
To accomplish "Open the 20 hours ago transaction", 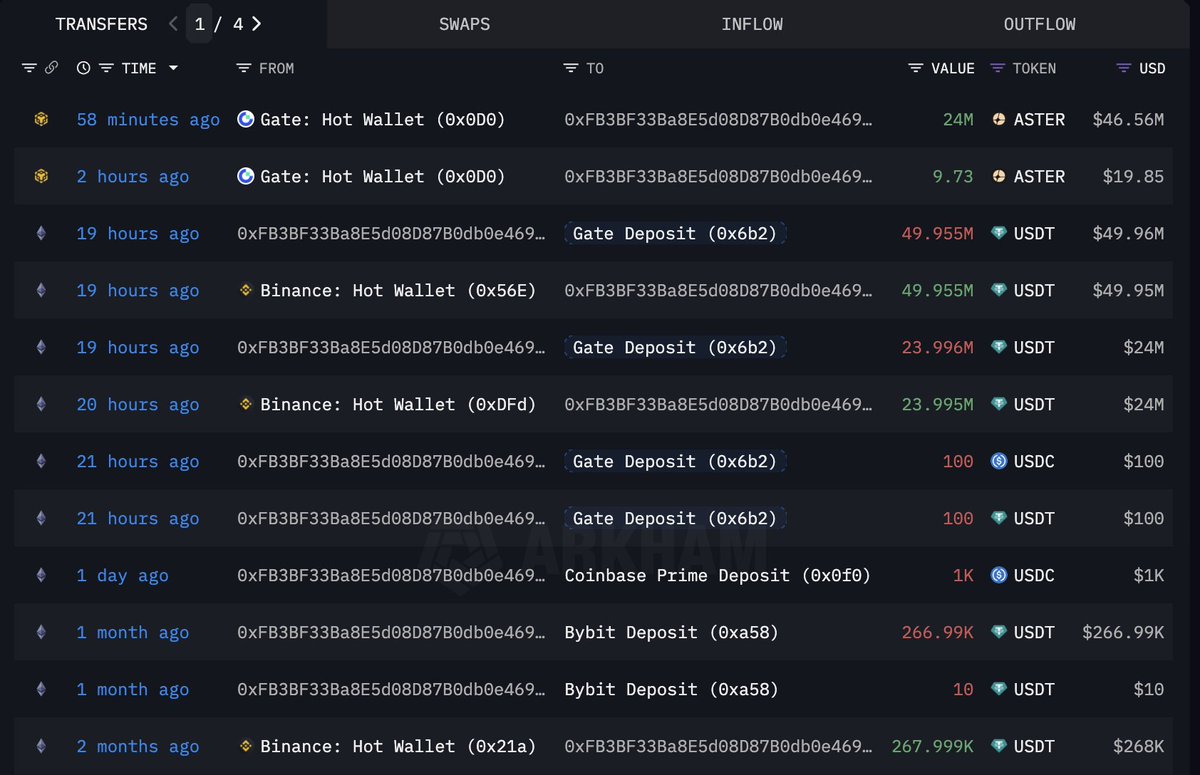I will click(138, 404).
